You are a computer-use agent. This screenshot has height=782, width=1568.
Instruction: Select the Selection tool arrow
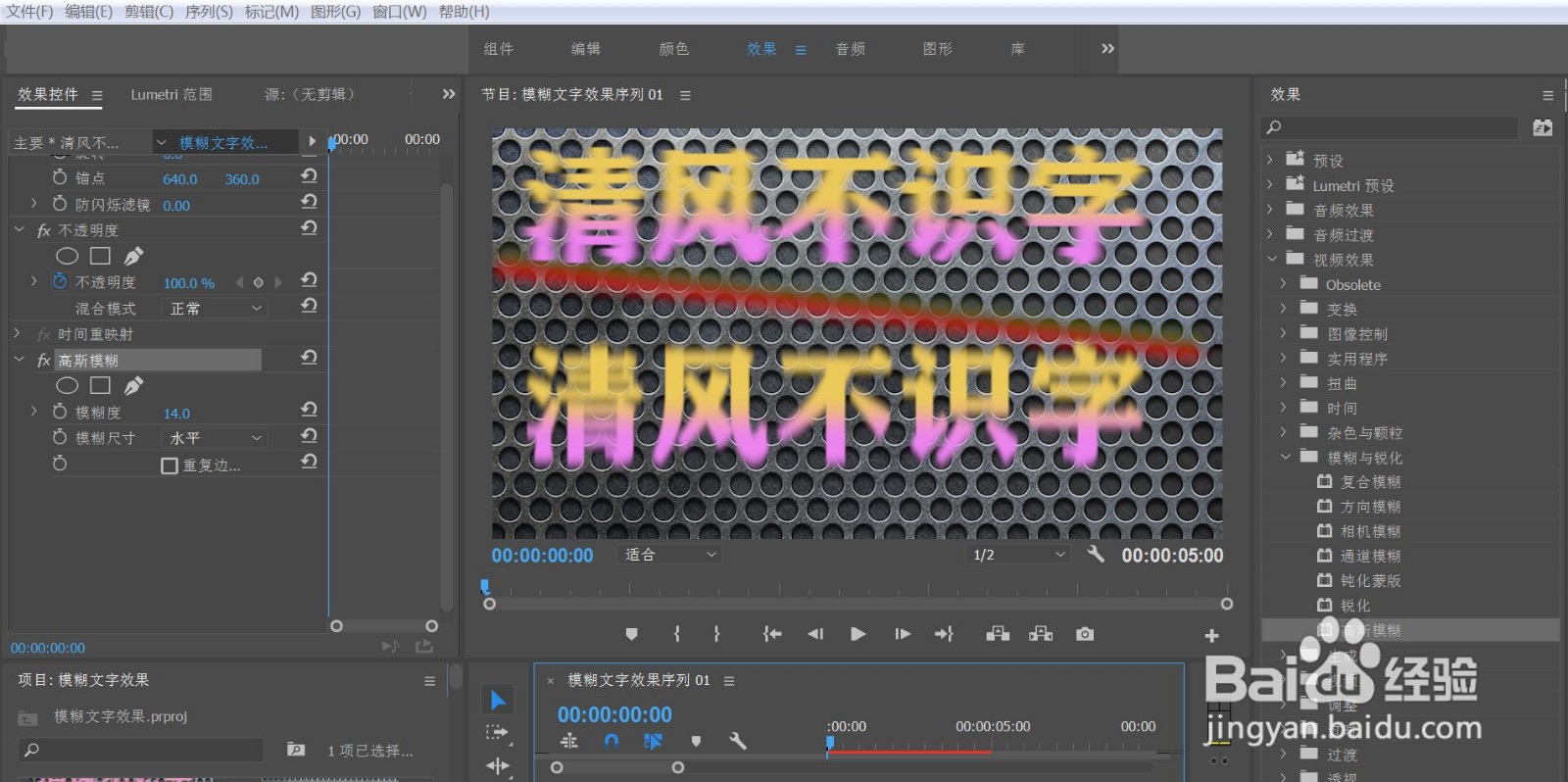[498, 700]
